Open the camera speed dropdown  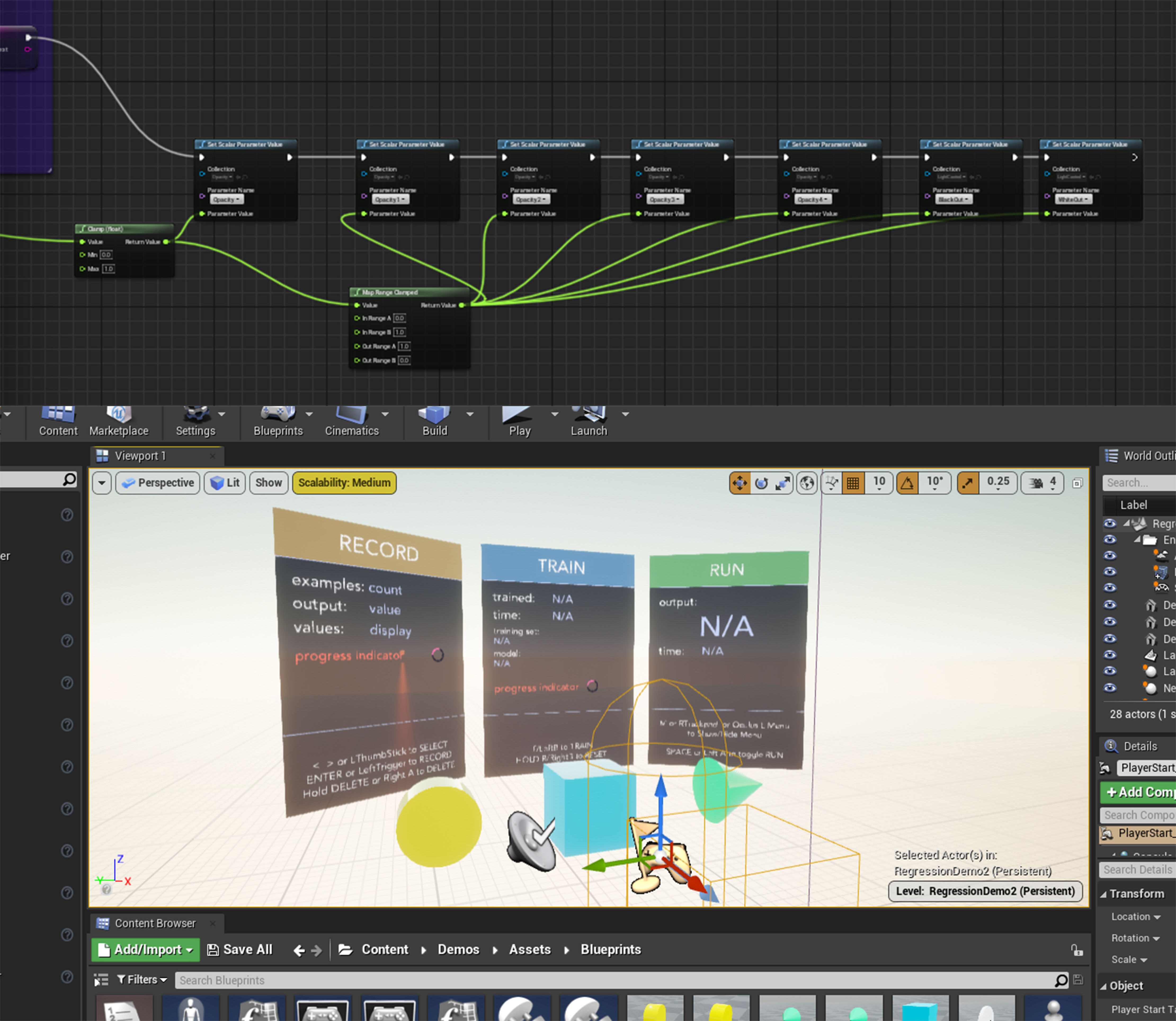click(1042, 483)
